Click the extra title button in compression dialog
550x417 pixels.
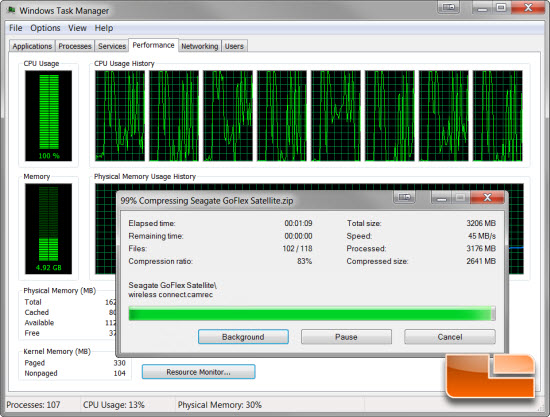(x=404, y=197)
